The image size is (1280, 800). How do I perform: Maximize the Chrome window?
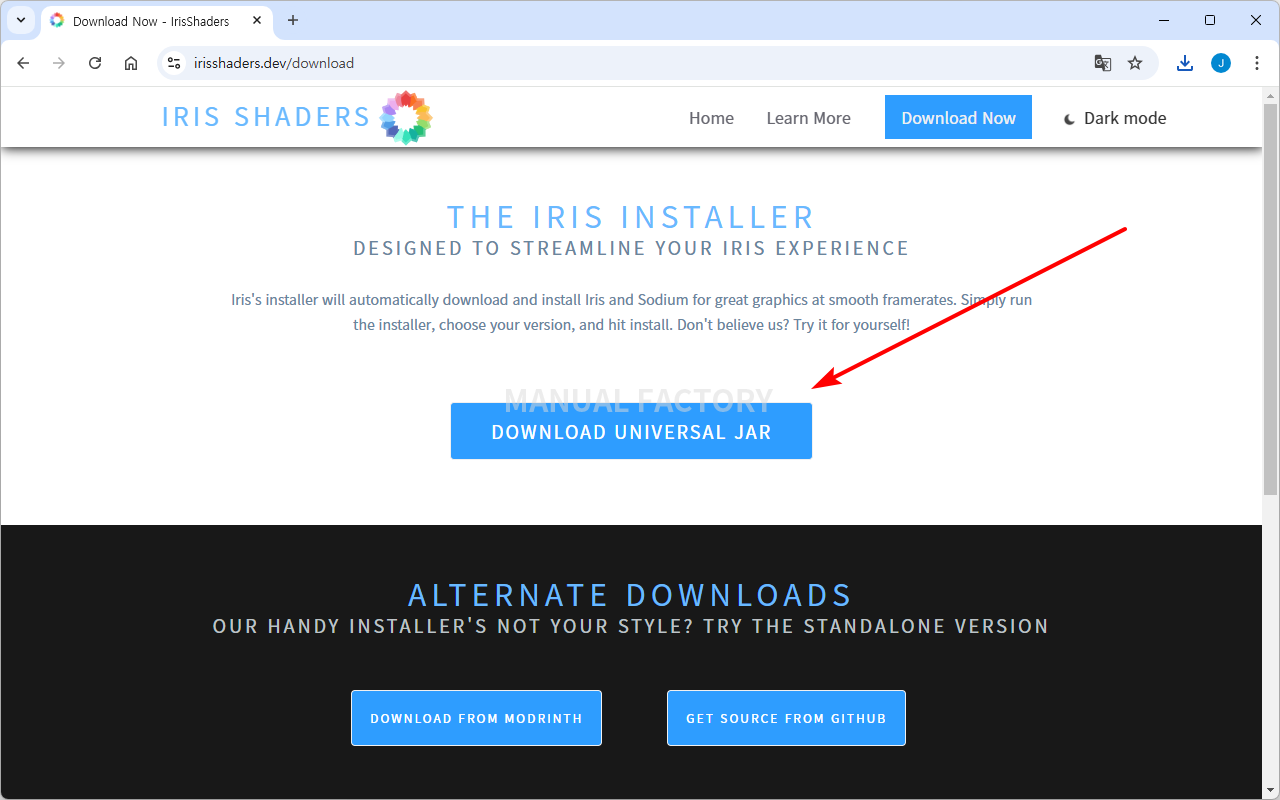click(1210, 20)
